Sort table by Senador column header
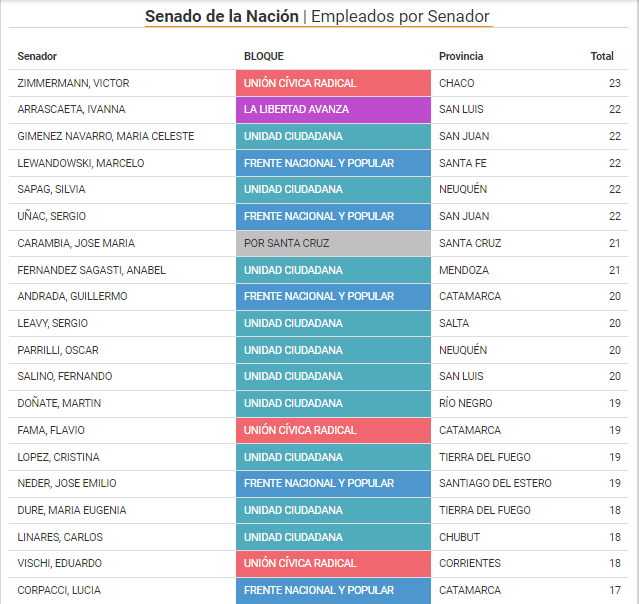Screen dimensions: 639x604 click(38, 56)
